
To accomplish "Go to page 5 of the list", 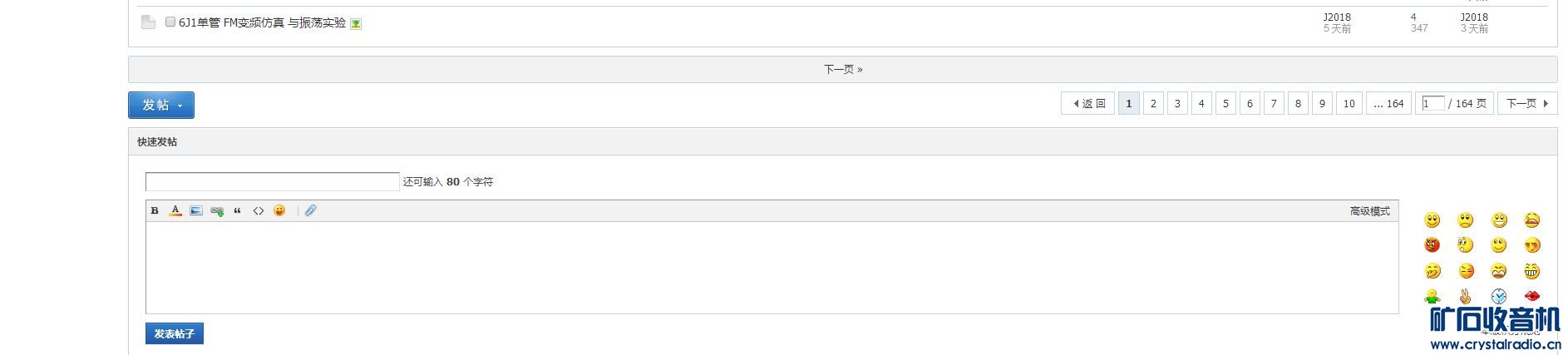I will click(x=1225, y=104).
